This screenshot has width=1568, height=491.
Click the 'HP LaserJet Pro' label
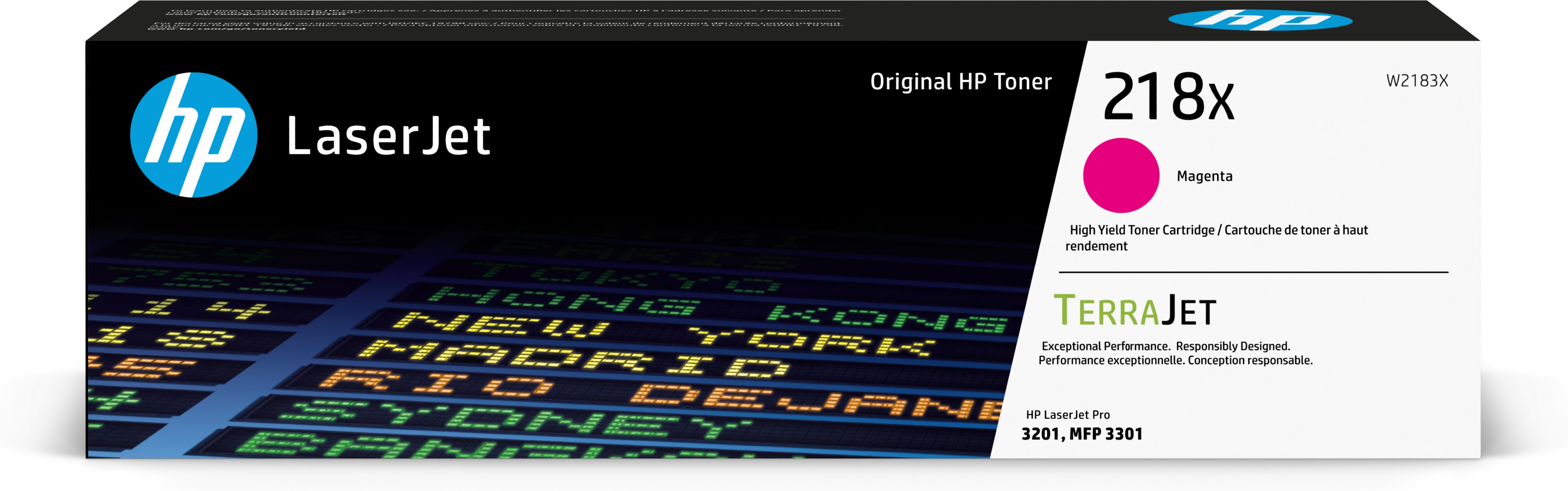(x=1068, y=415)
